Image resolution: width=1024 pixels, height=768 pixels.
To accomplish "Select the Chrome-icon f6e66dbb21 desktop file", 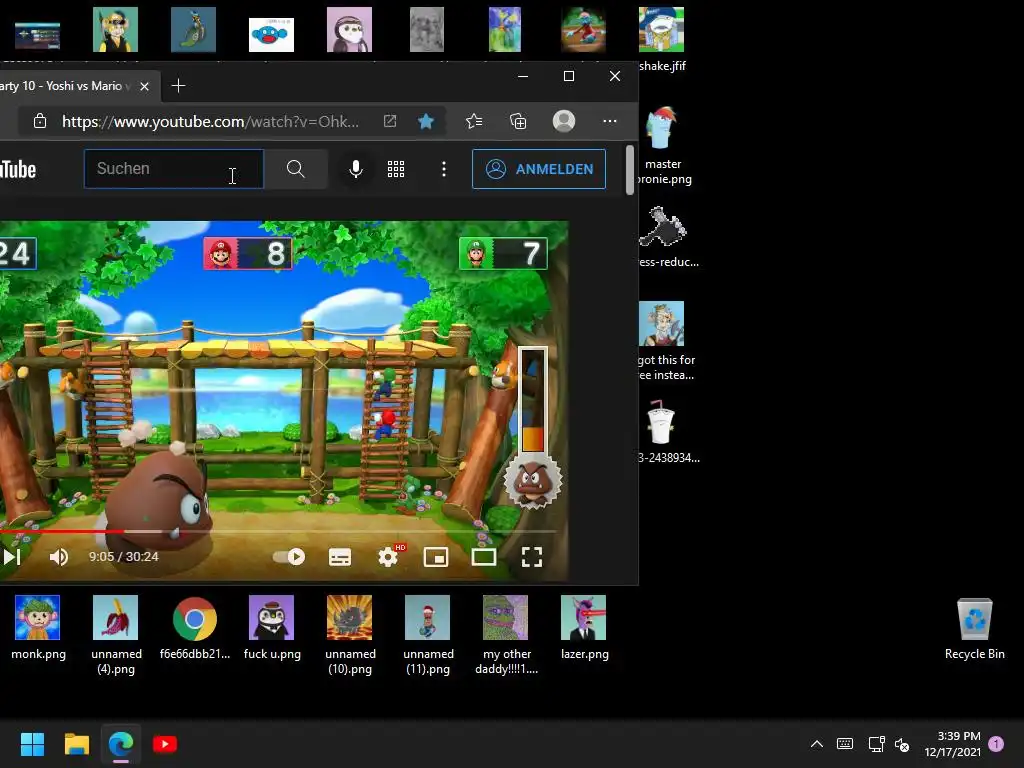I will click(x=195, y=628).
